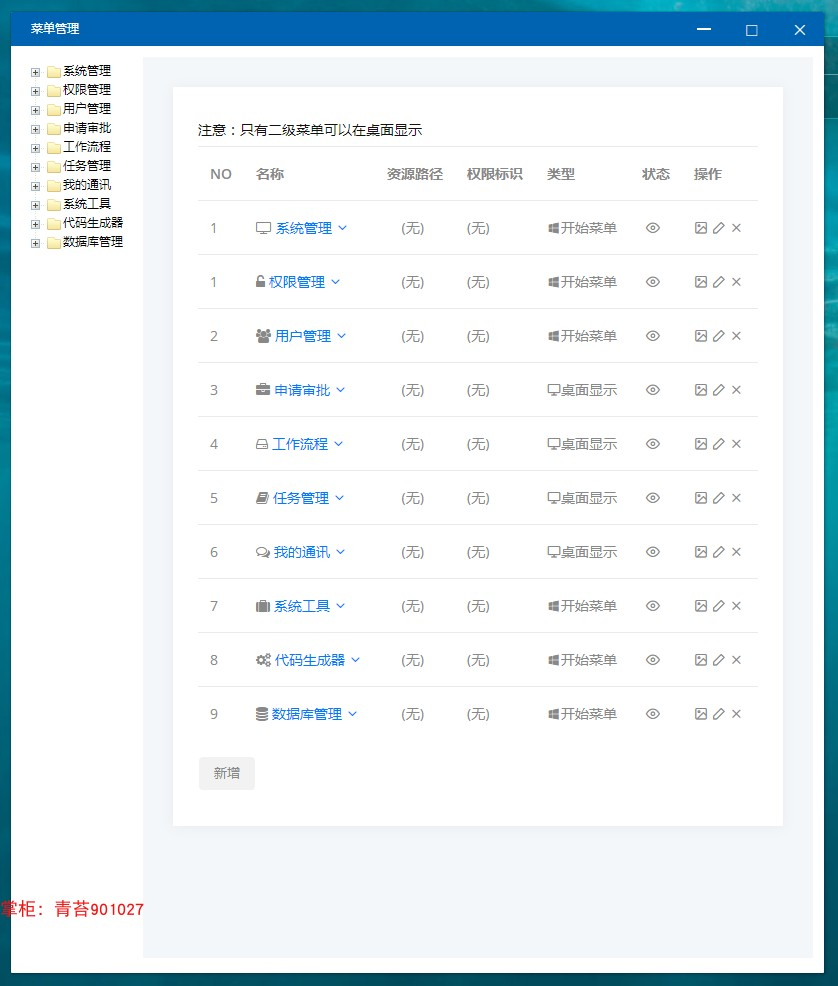838x986 pixels.
Task: Click the 新增 button
Action: 226,773
